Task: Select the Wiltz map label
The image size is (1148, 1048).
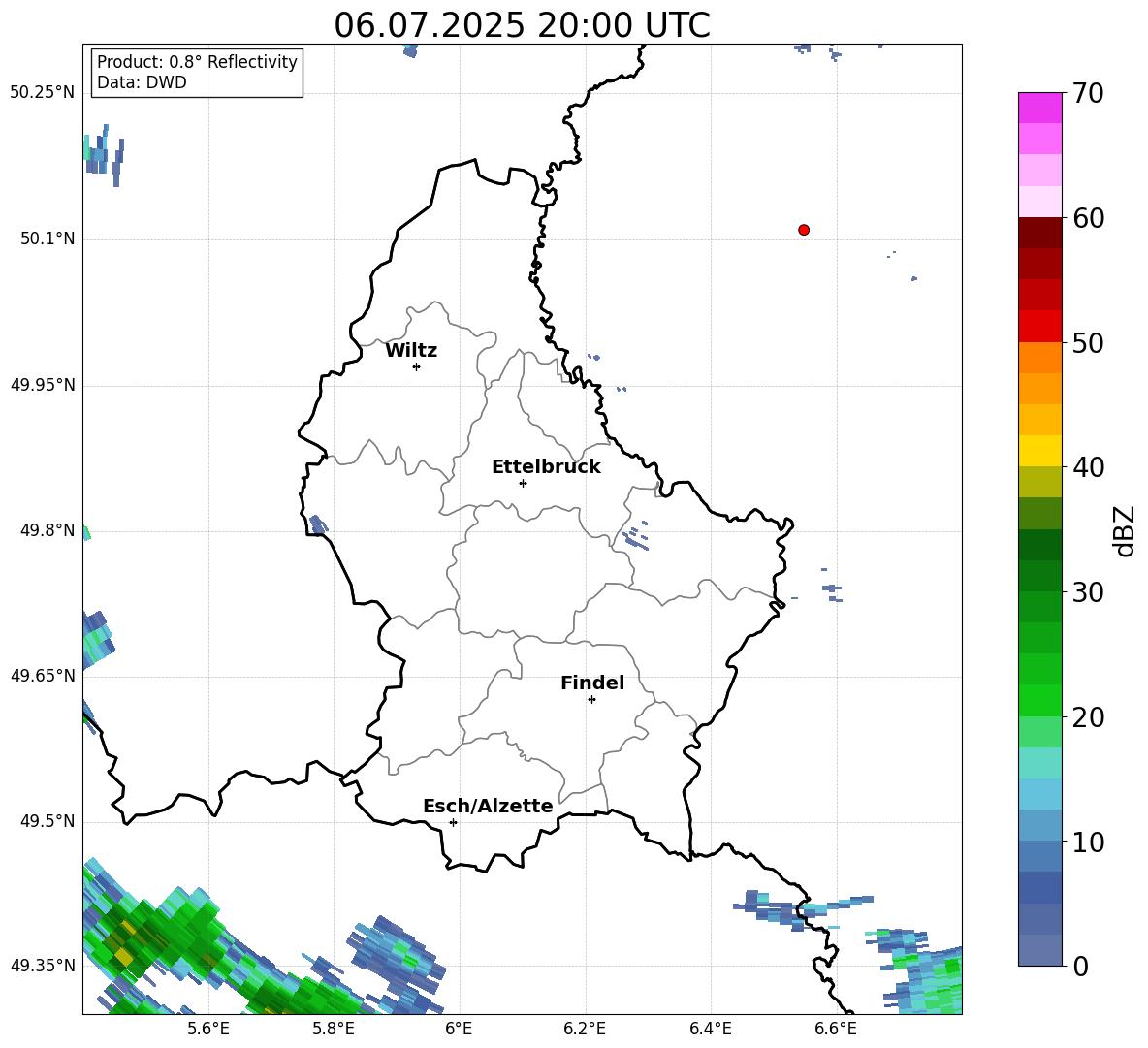Action: 411,351
